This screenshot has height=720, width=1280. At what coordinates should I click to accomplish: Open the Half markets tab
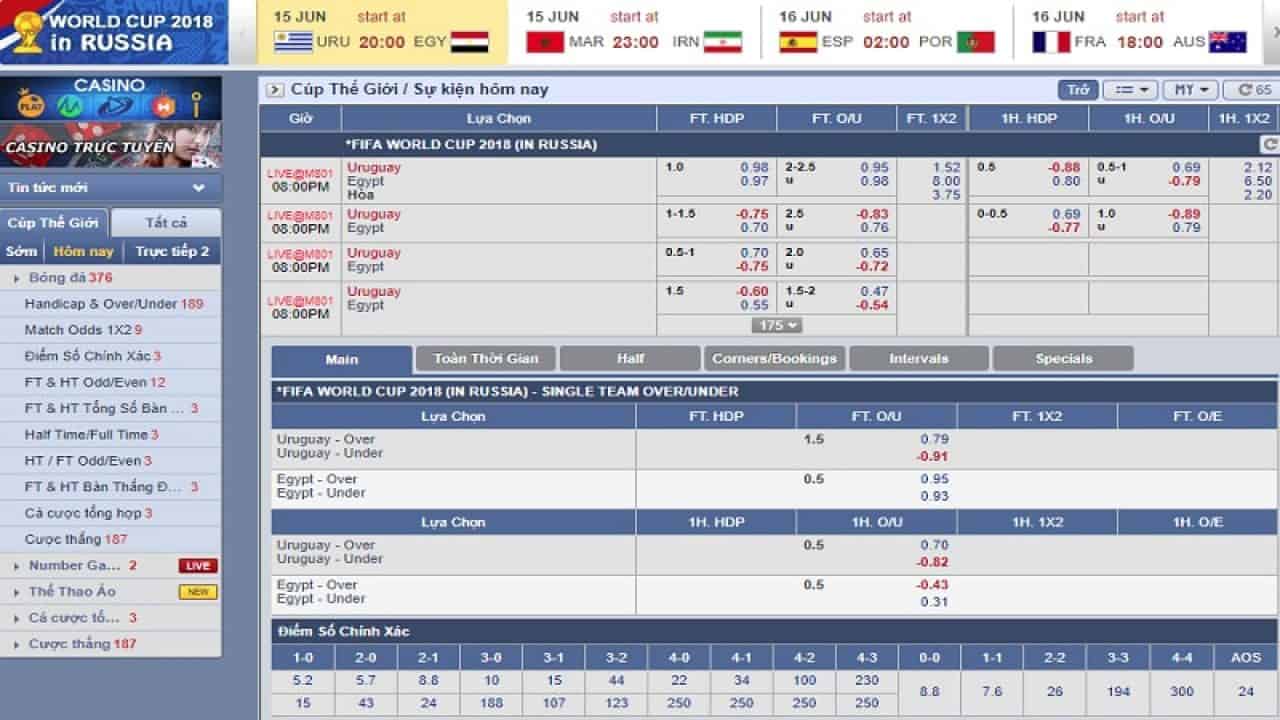(x=630, y=358)
